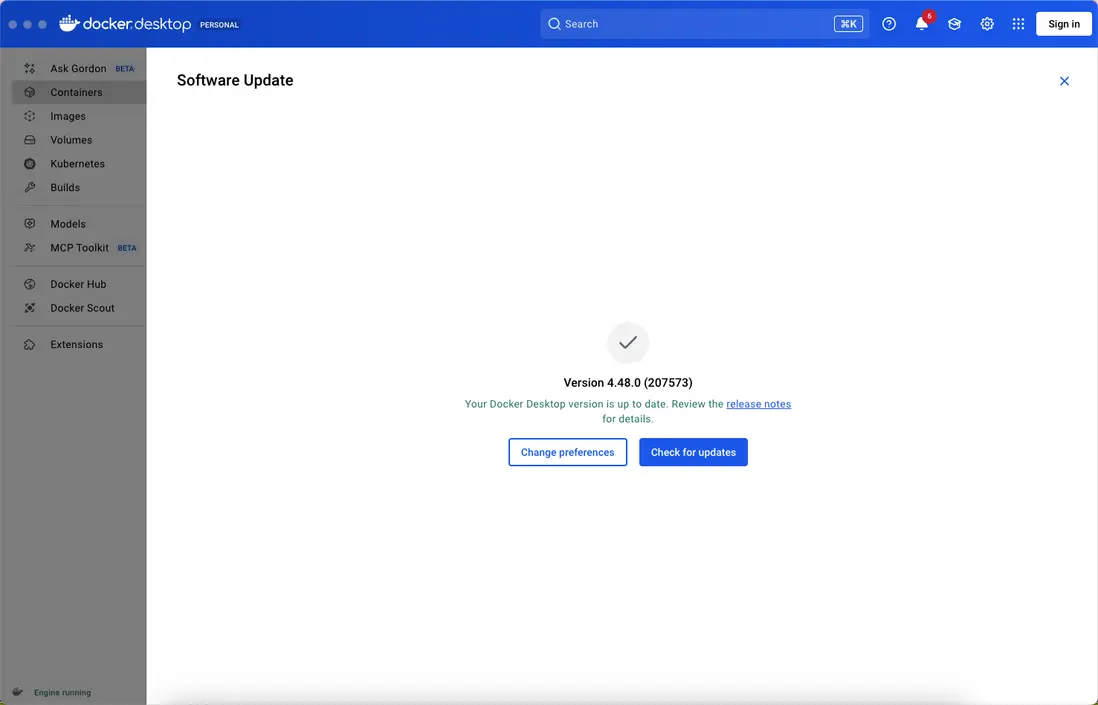The width and height of the screenshot is (1098, 705).
Task: Click the BETA badge next to MCP Toolkit
Action: tap(127, 248)
